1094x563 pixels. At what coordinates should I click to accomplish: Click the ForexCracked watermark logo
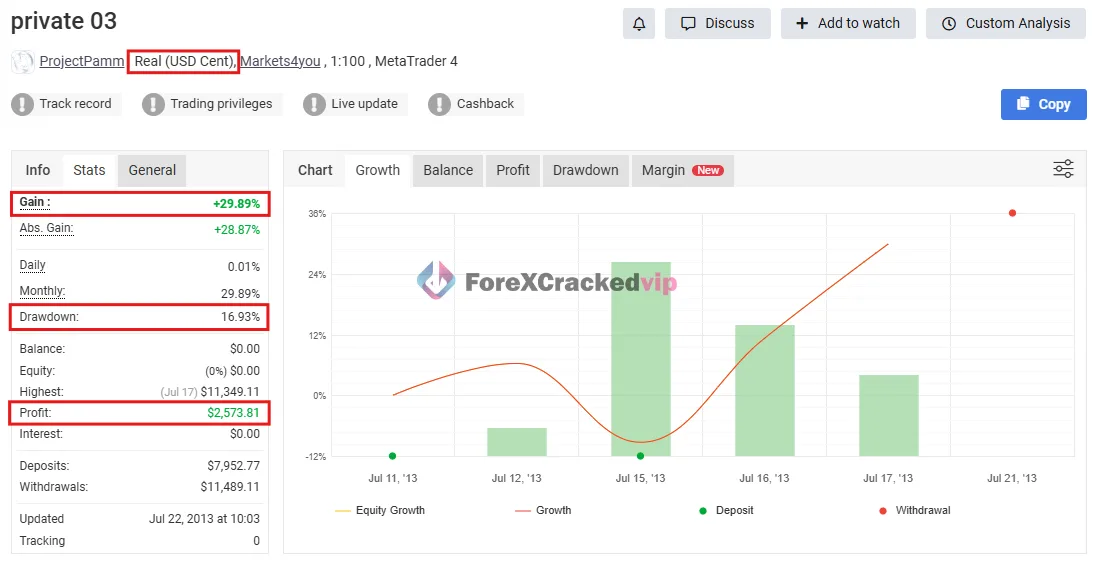tap(436, 281)
